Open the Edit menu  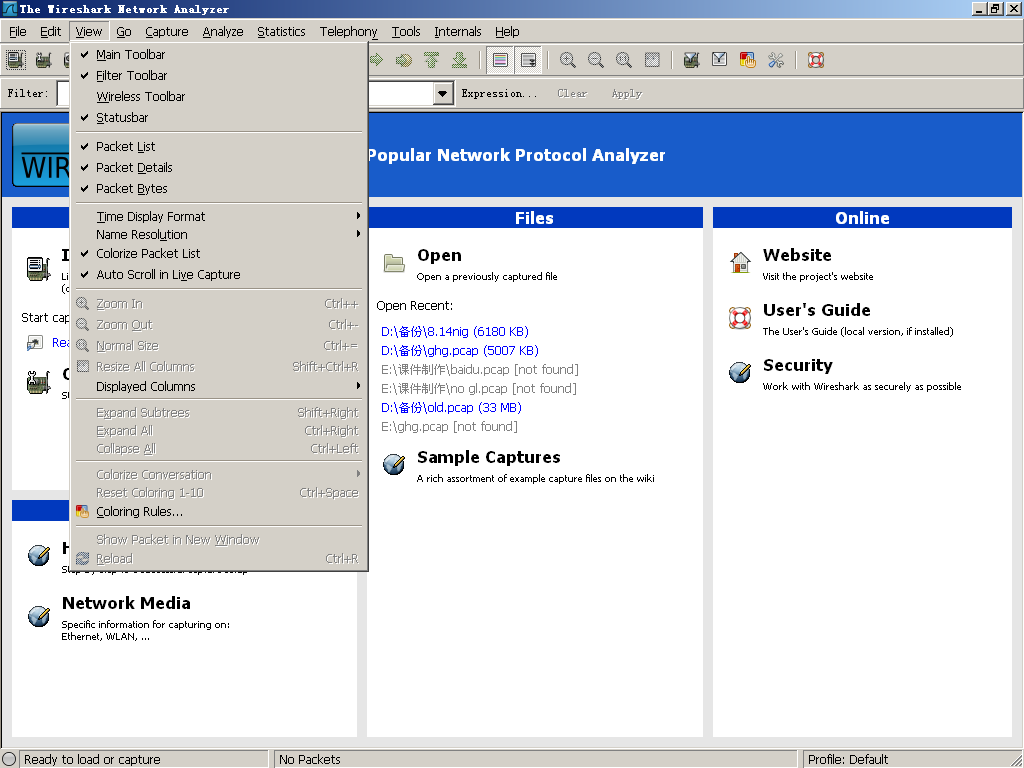click(x=50, y=31)
